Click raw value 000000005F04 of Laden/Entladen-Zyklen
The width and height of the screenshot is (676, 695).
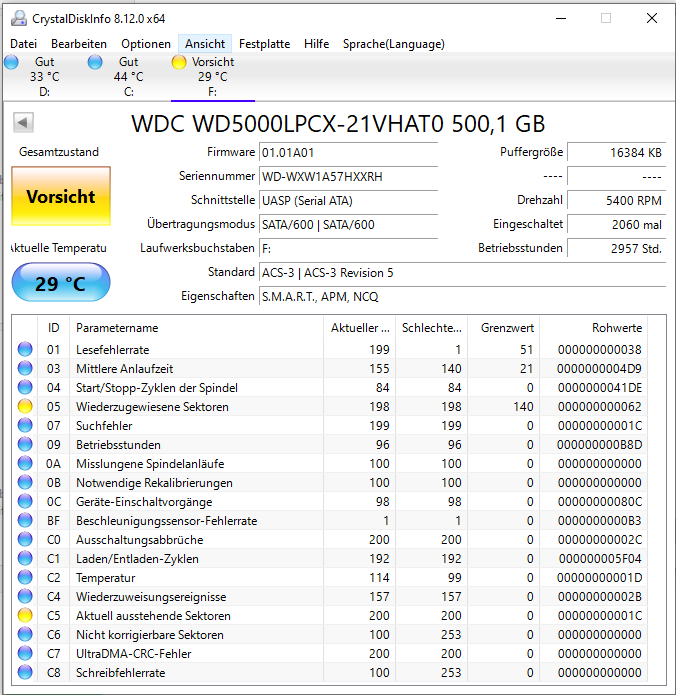[x=600, y=558]
